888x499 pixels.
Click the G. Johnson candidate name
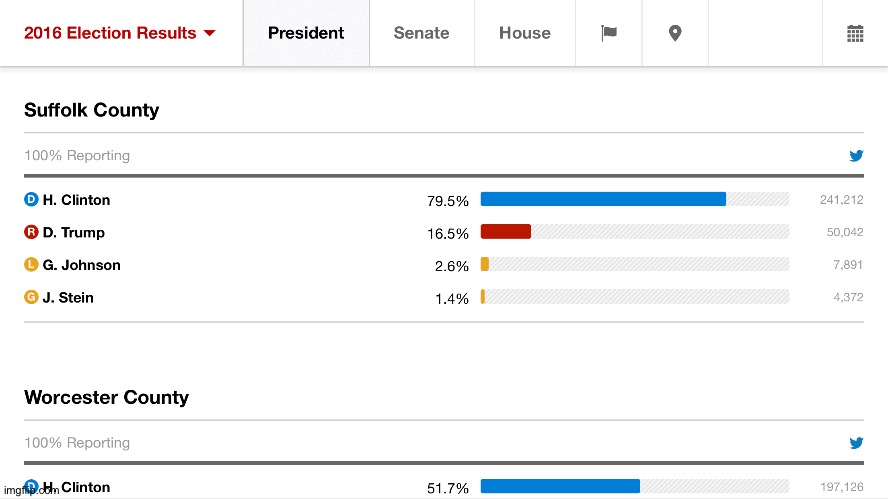82,265
